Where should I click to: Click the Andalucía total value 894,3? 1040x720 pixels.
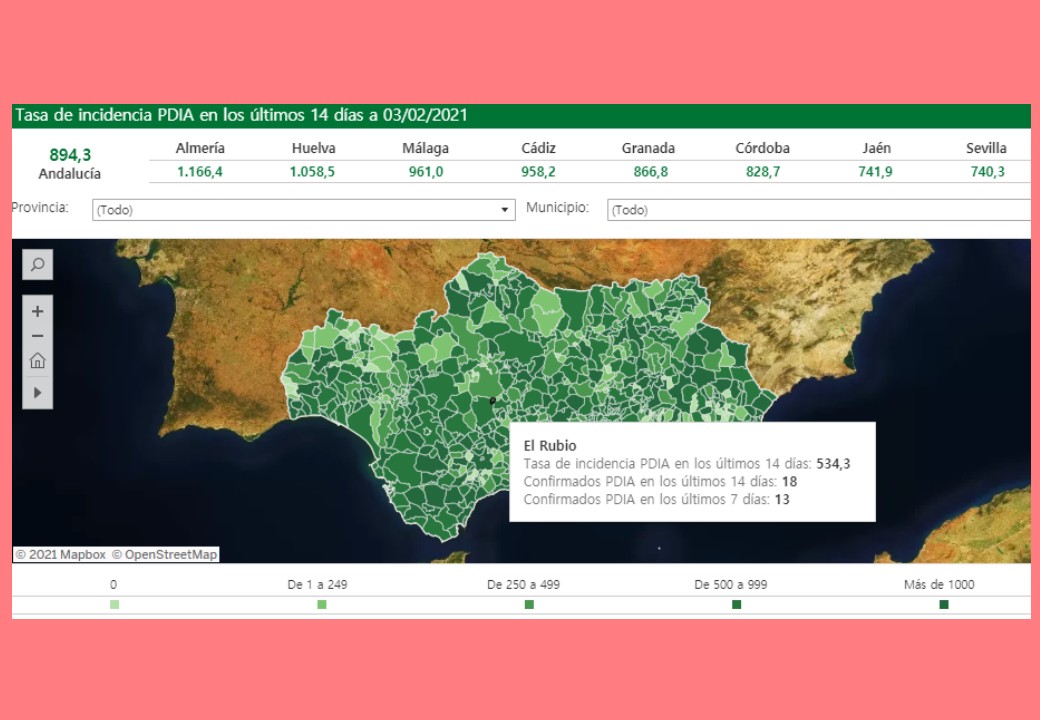pyautogui.click(x=70, y=155)
